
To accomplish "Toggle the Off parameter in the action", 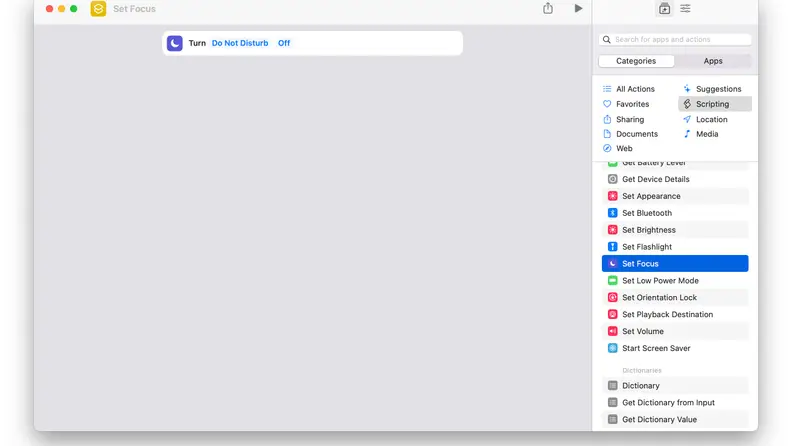I will click(284, 43).
